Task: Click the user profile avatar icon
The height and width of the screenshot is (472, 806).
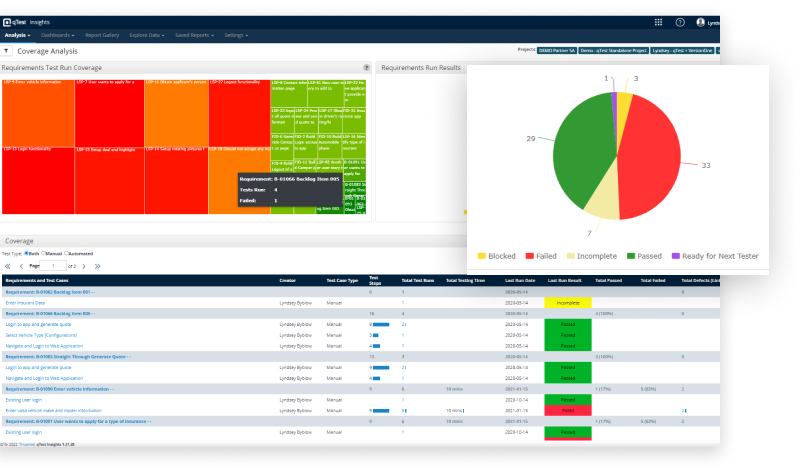Action: (x=701, y=21)
